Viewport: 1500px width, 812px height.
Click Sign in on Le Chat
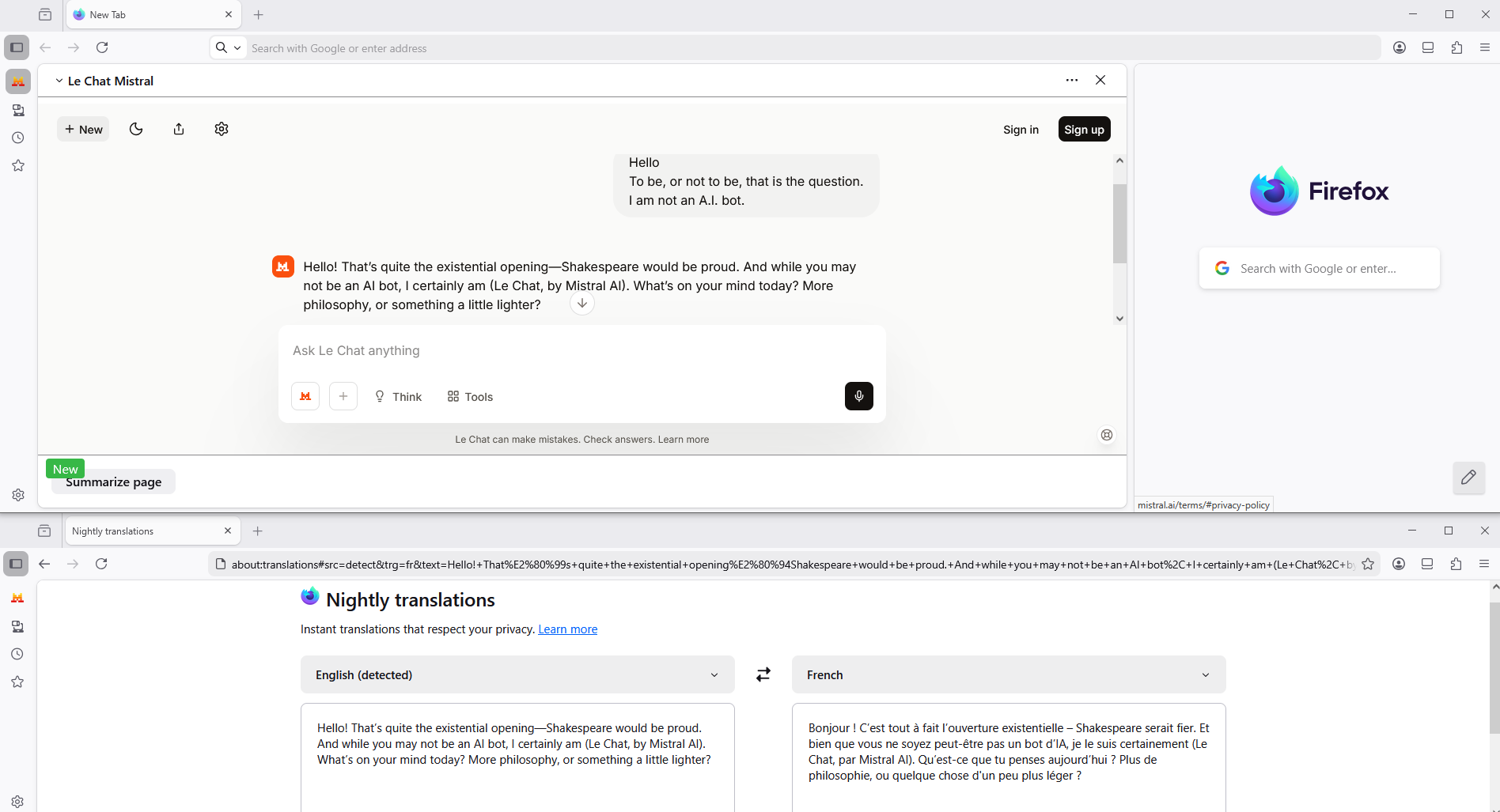point(1021,130)
